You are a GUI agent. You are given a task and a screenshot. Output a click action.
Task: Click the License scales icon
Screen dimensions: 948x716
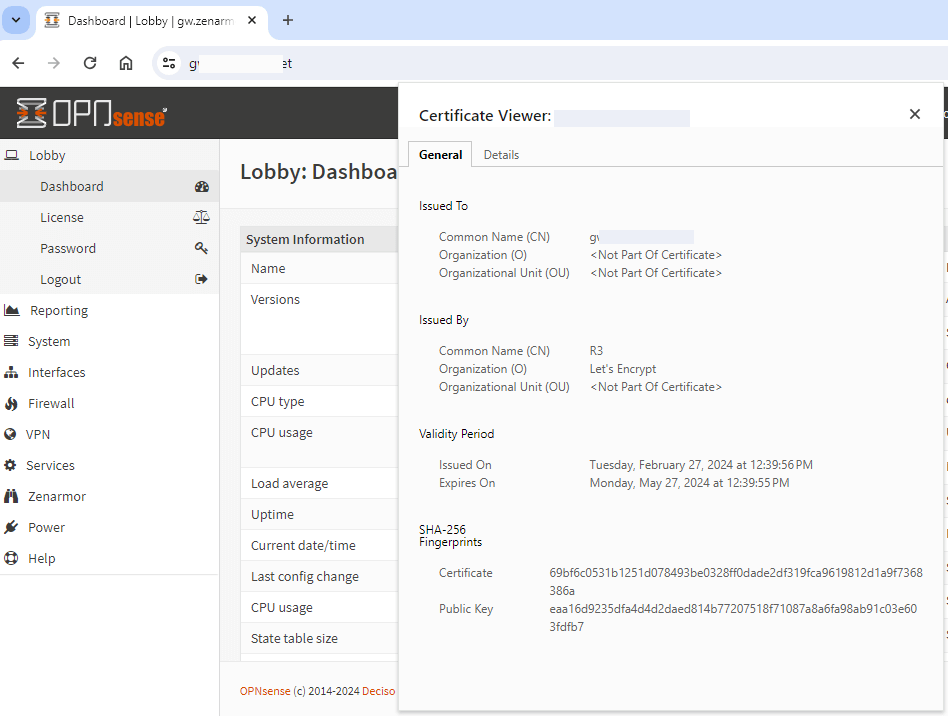[201, 217]
